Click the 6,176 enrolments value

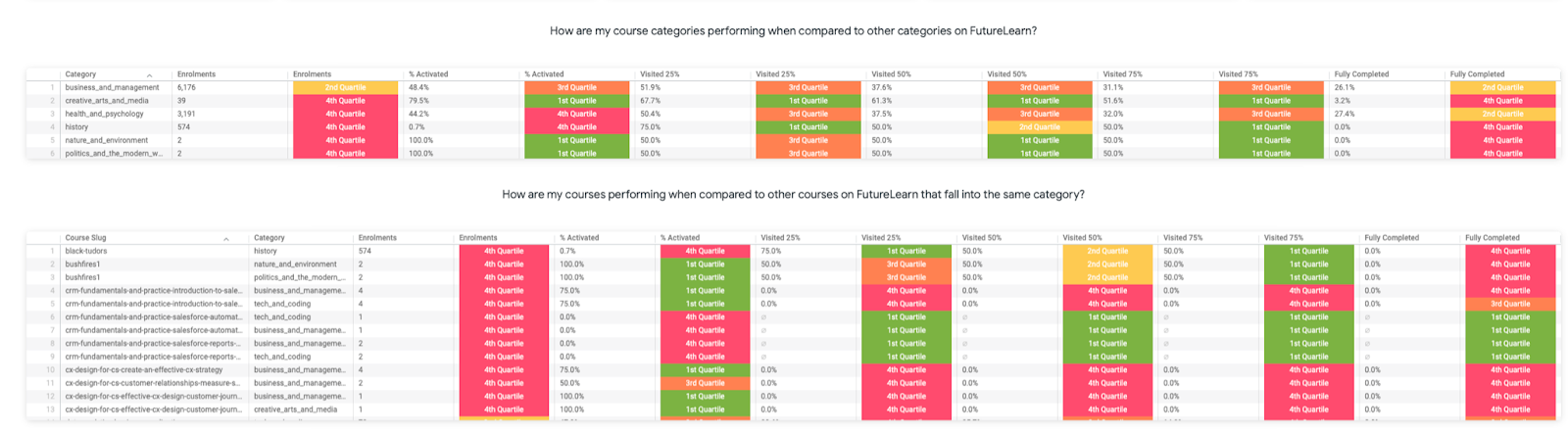point(186,87)
